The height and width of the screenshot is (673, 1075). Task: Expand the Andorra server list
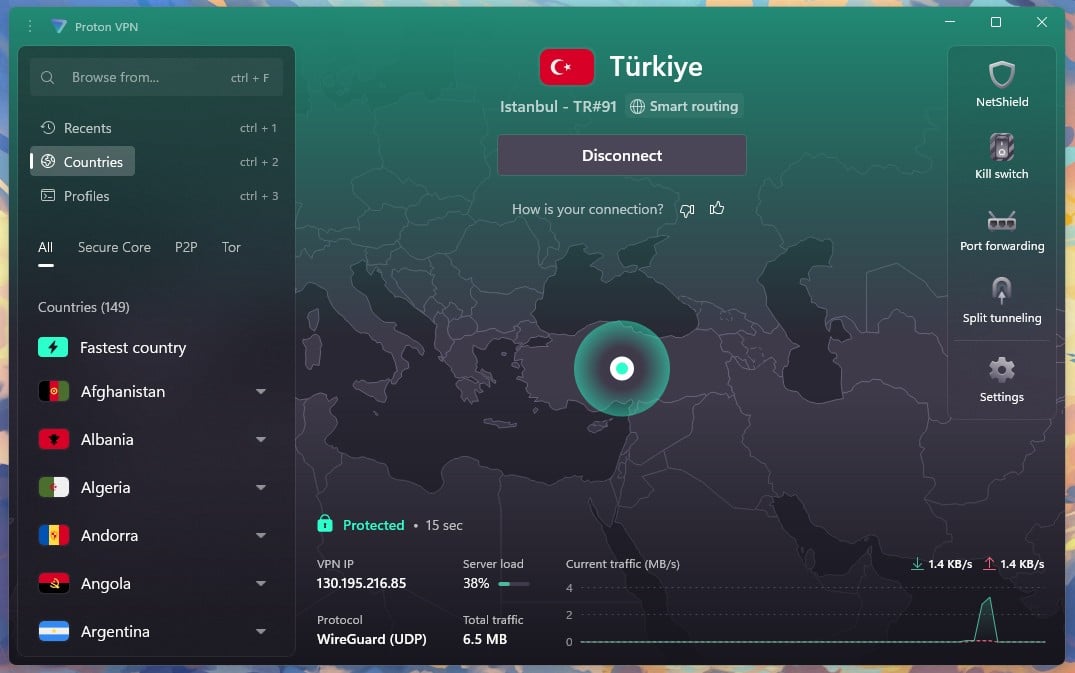click(x=261, y=535)
